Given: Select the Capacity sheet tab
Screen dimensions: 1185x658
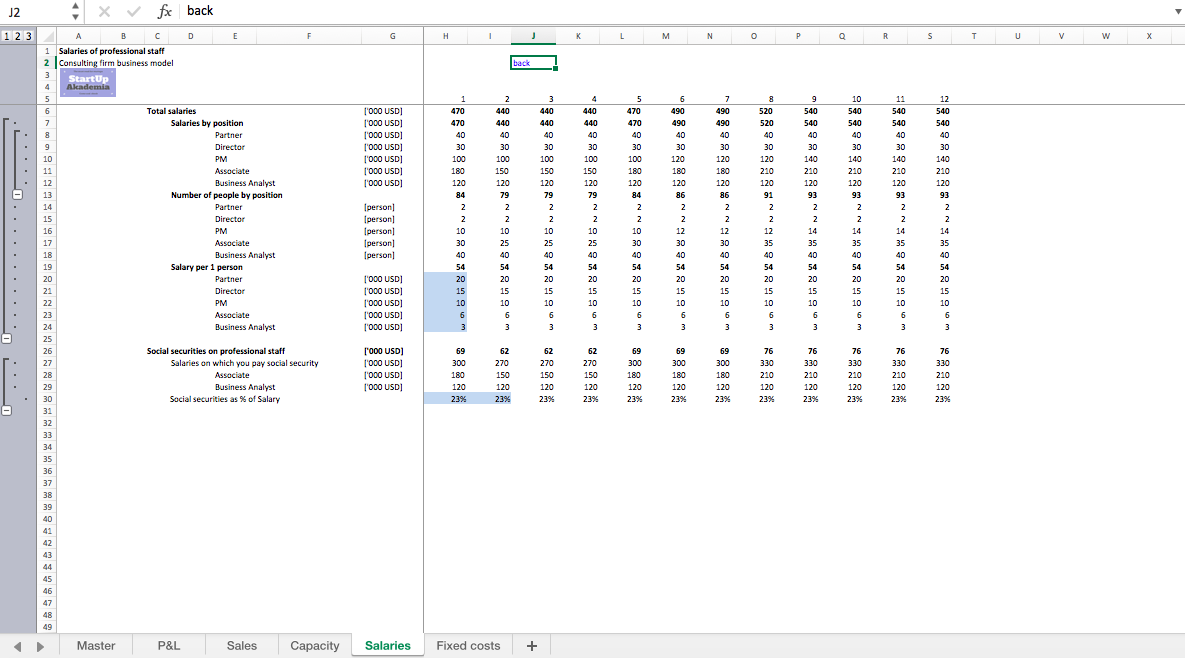Looking at the screenshot, I should click(314, 645).
